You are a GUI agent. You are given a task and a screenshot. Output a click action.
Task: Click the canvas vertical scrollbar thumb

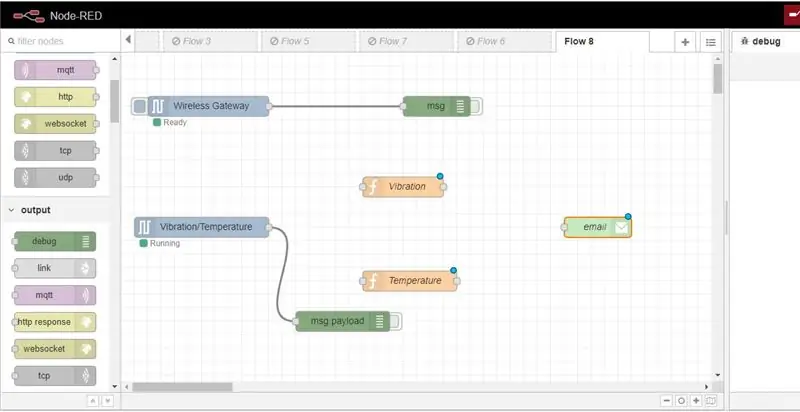point(718,79)
